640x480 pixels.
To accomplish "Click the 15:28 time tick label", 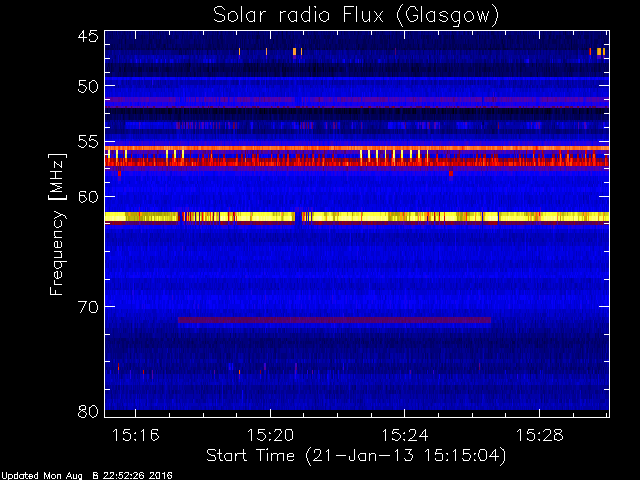I will [x=540, y=435].
